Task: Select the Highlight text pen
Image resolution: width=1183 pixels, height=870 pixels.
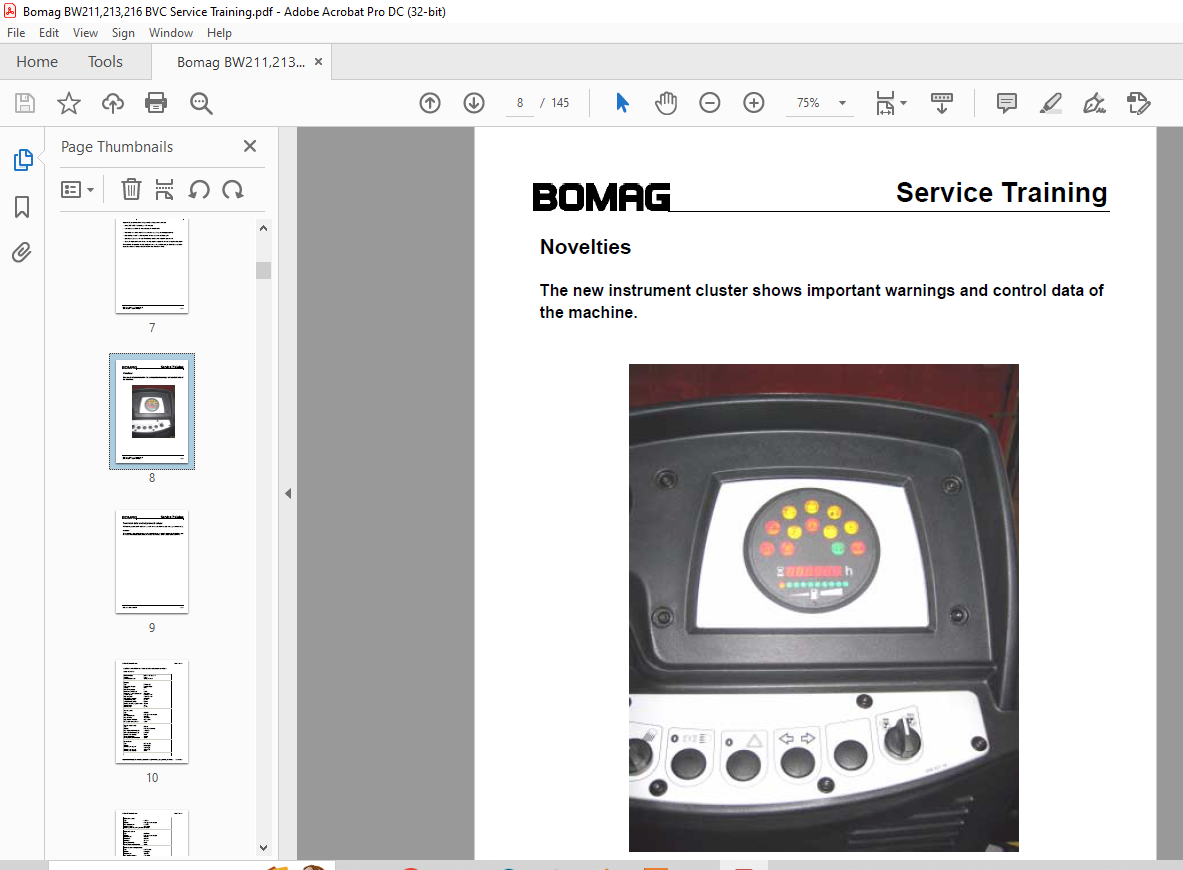Action: 1050,103
